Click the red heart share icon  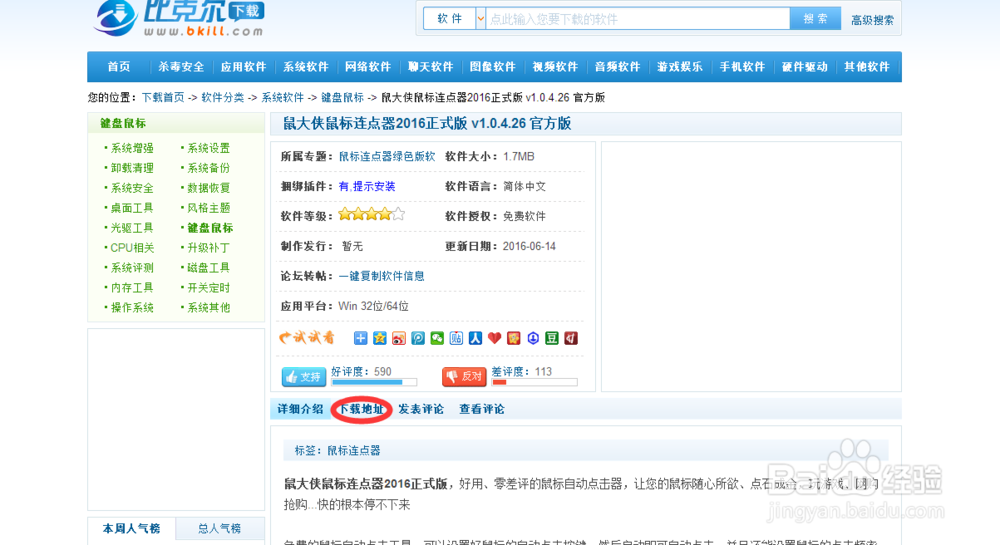[x=494, y=338]
